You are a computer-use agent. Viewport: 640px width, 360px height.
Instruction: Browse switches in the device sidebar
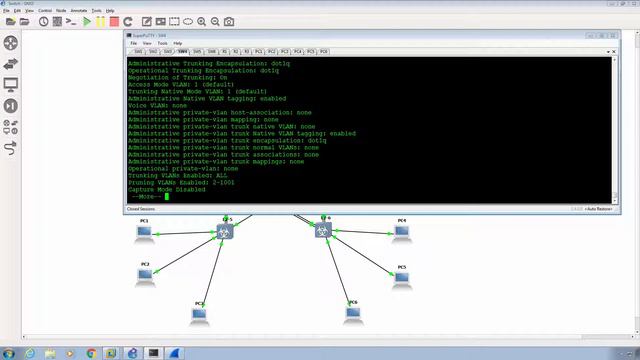point(11,64)
